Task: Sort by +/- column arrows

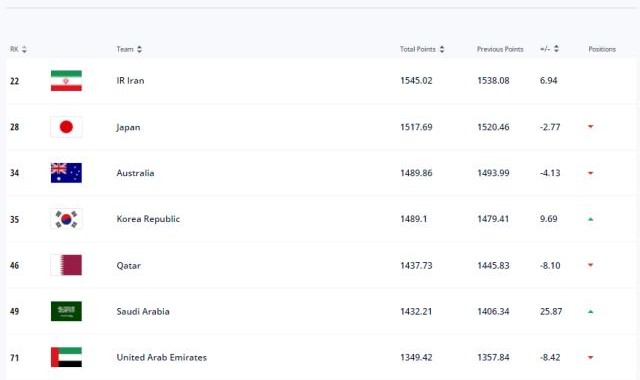Action: 556,49
